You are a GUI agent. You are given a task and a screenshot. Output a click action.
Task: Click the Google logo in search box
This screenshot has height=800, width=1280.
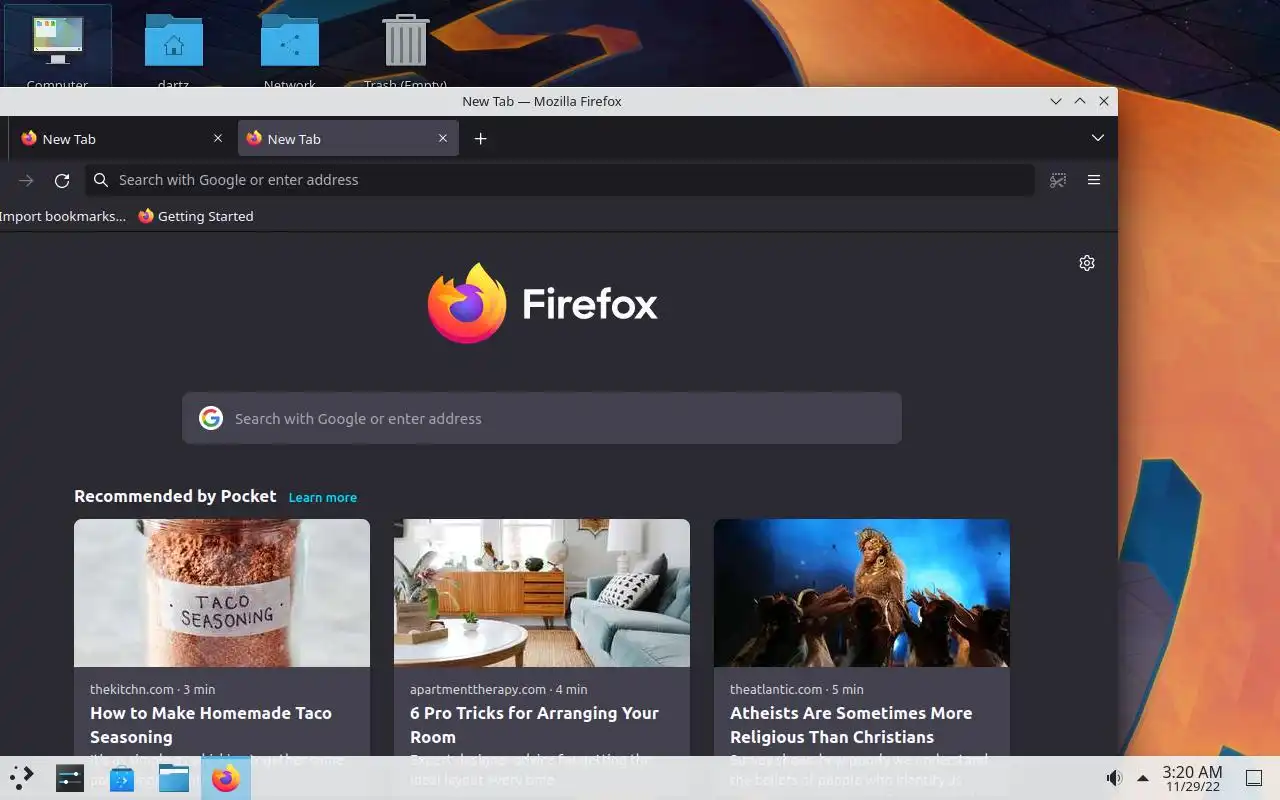(210, 418)
